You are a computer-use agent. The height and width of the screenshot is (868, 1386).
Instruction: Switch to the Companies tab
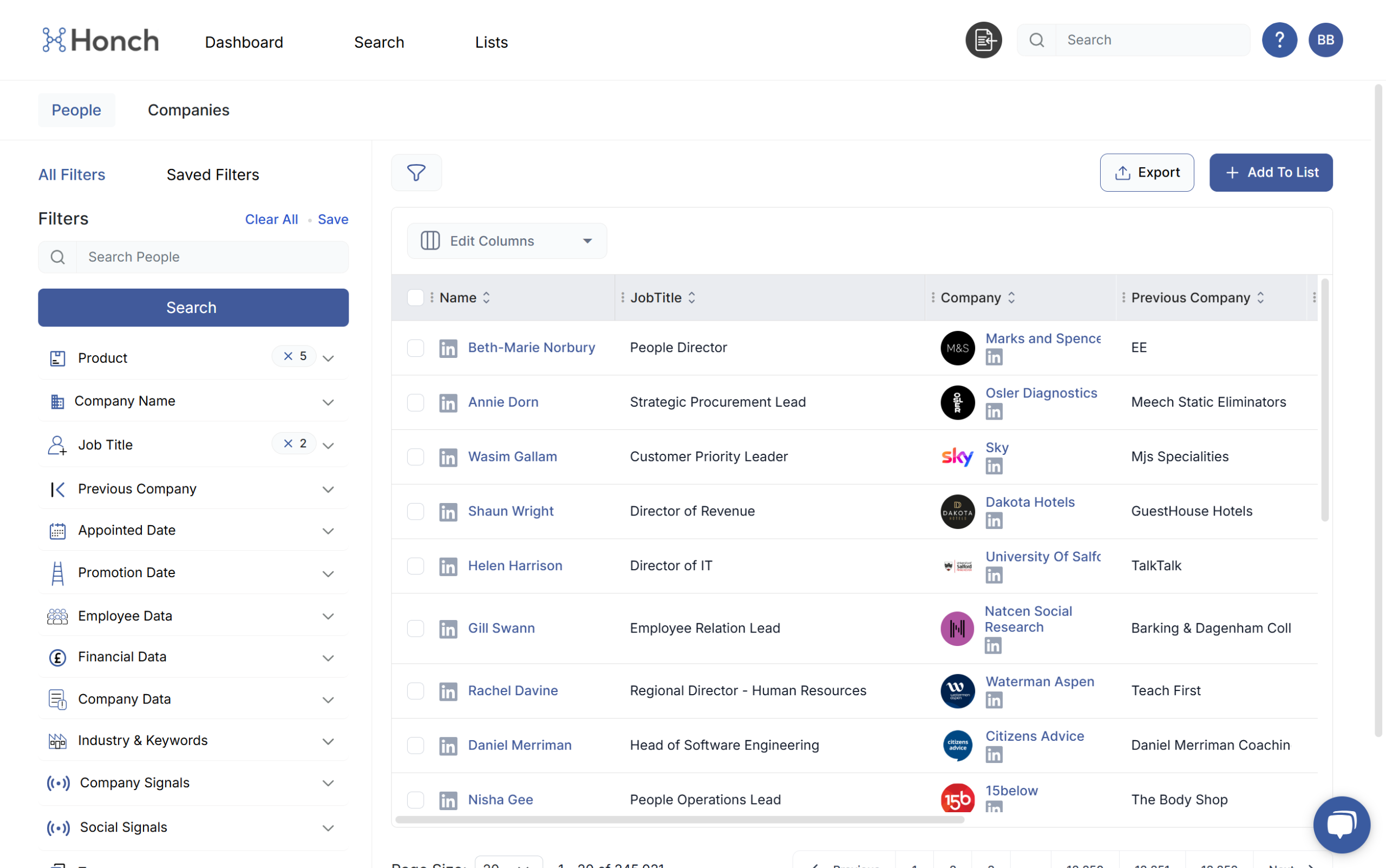pyautogui.click(x=188, y=110)
